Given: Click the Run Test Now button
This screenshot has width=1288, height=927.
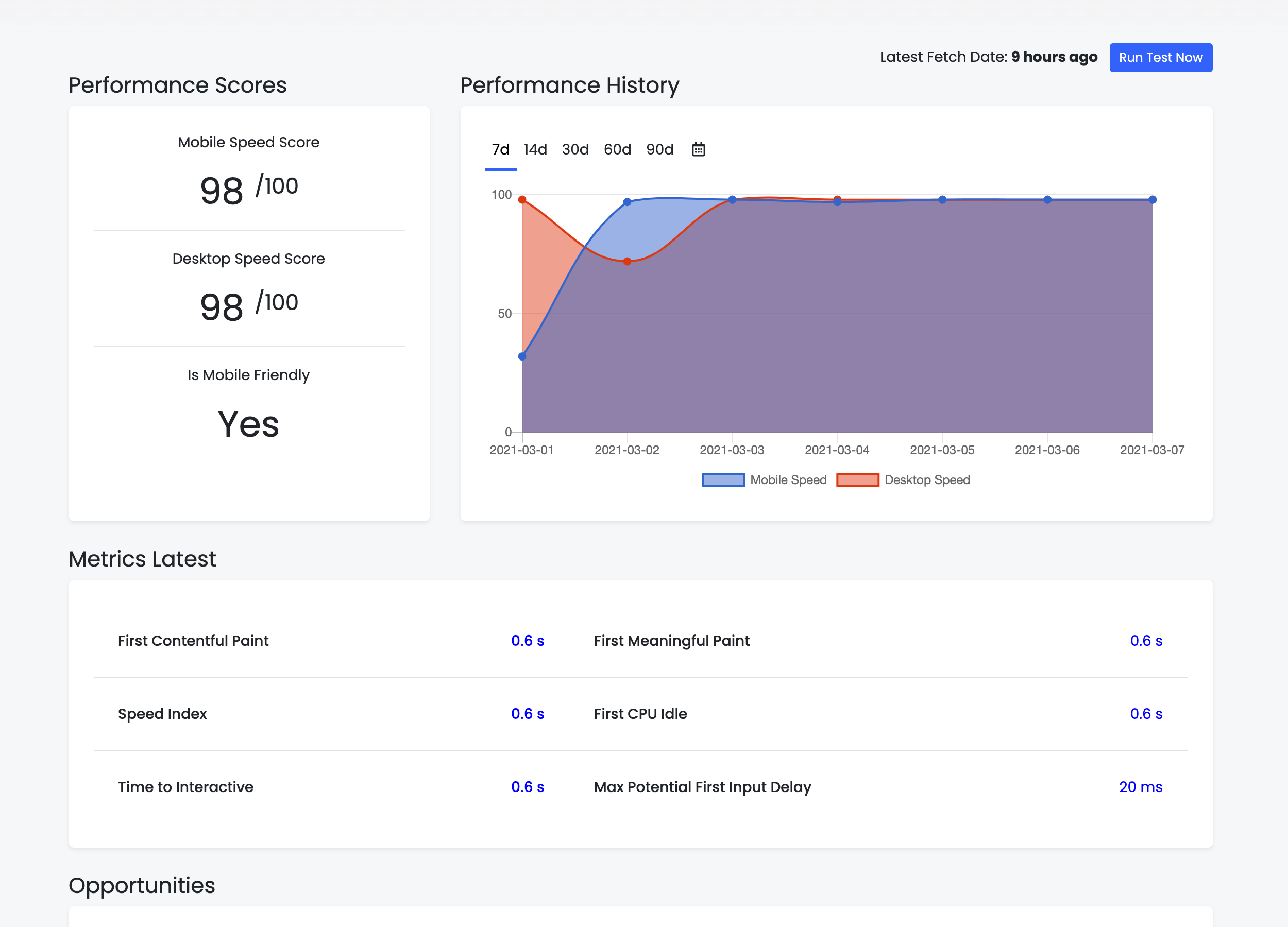Looking at the screenshot, I should coord(1160,57).
